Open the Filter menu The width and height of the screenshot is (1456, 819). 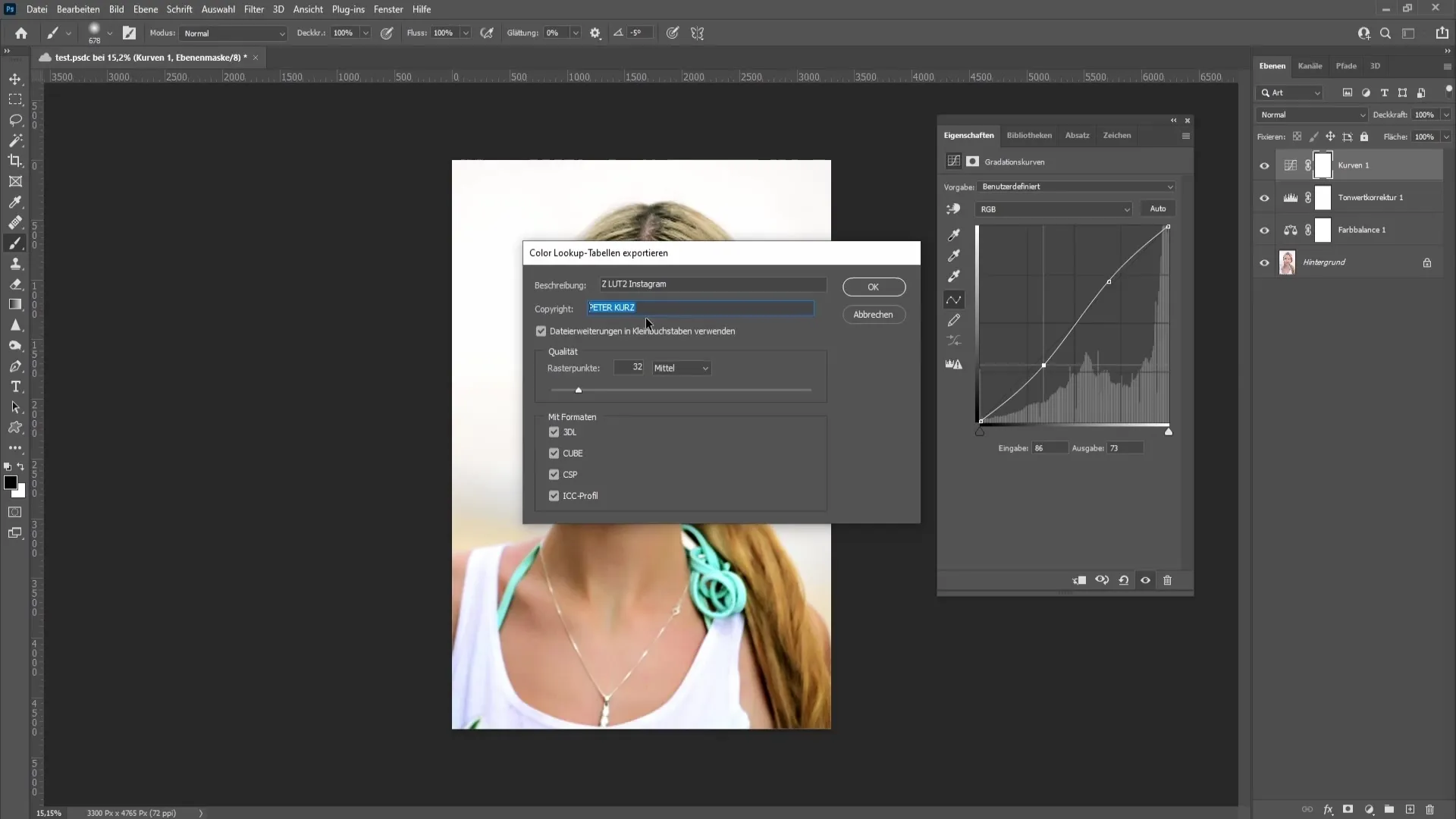click(x=252, y=9)
